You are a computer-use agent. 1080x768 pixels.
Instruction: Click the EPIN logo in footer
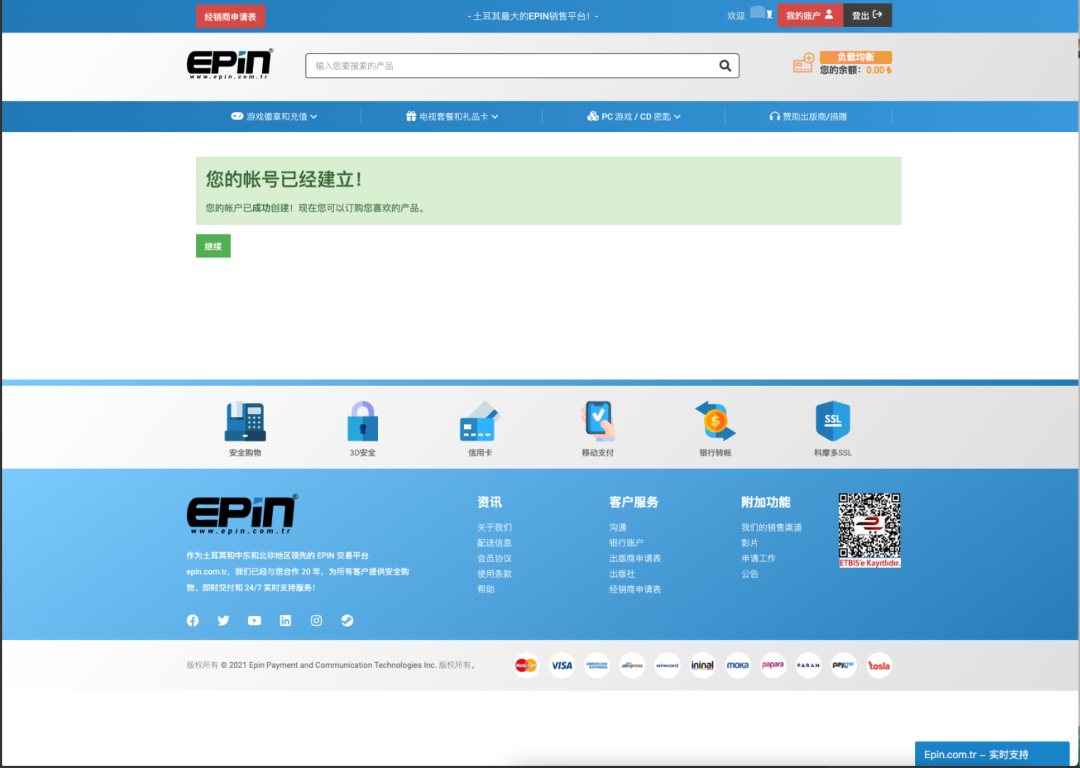(x=242, y=514)
